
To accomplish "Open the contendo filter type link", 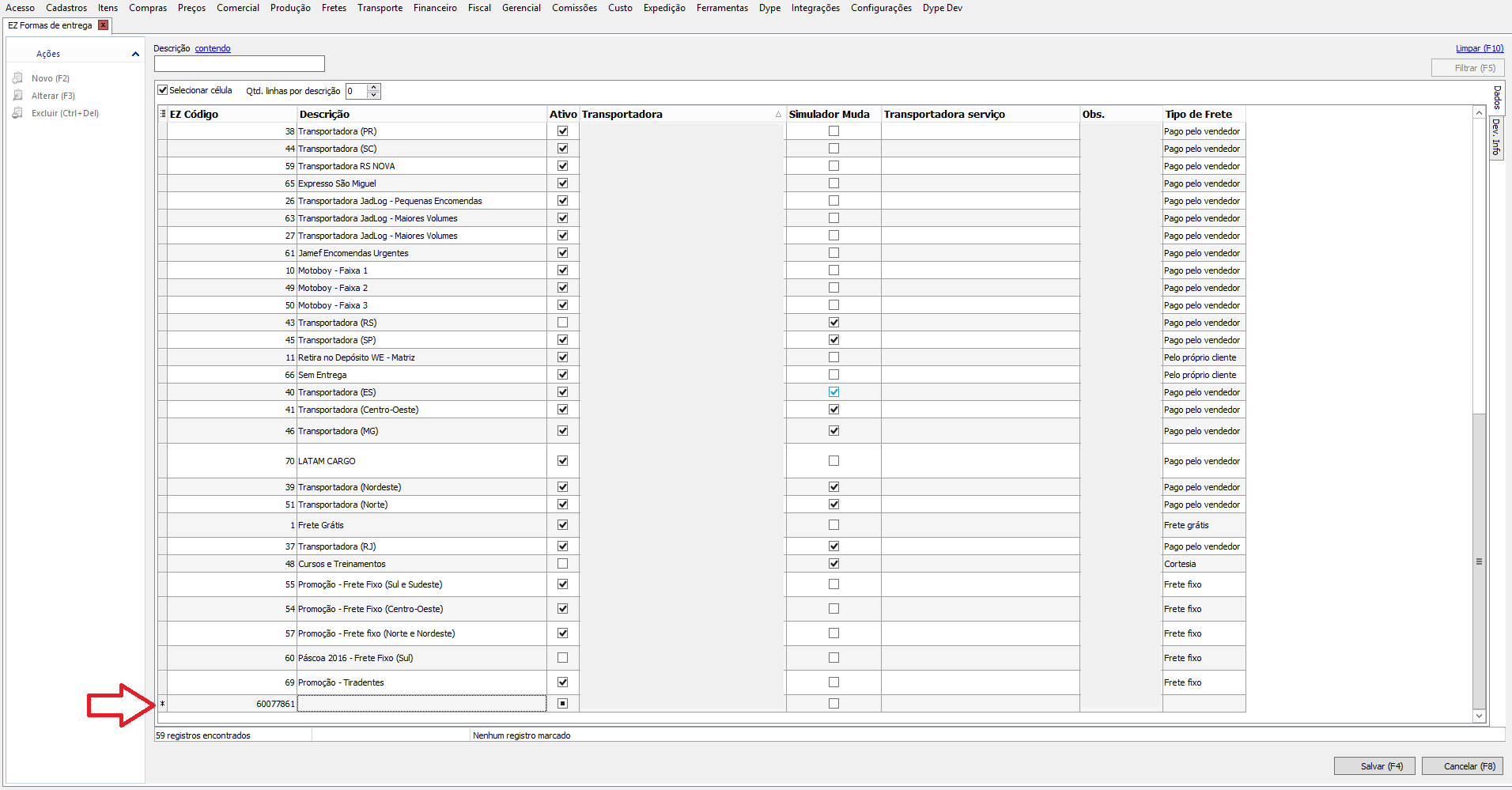I will pyautogui.click(x=213, y=48).
